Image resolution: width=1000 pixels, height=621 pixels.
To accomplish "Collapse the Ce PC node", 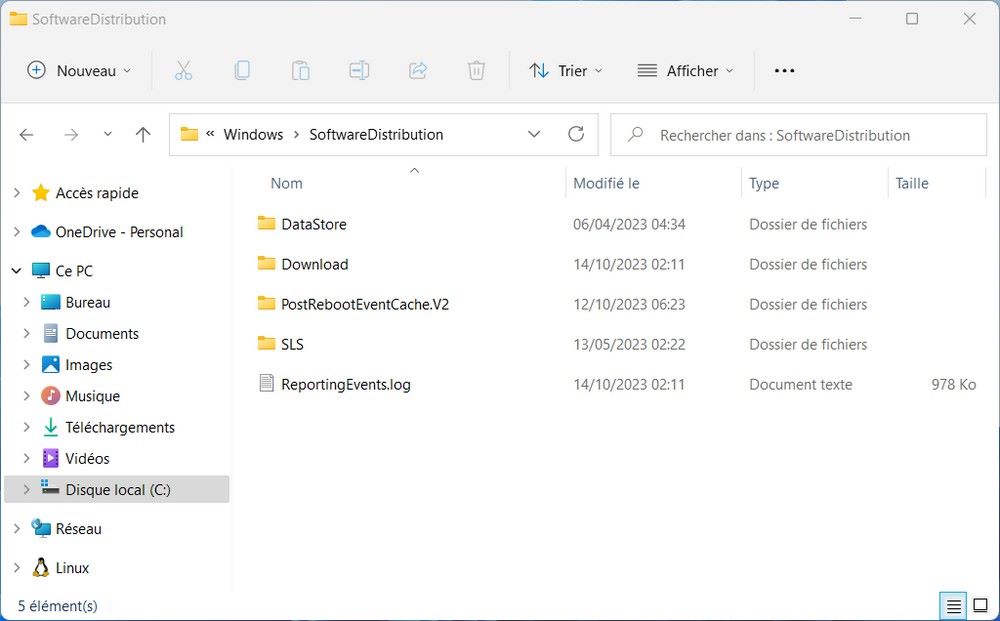I will coord(17,271).
